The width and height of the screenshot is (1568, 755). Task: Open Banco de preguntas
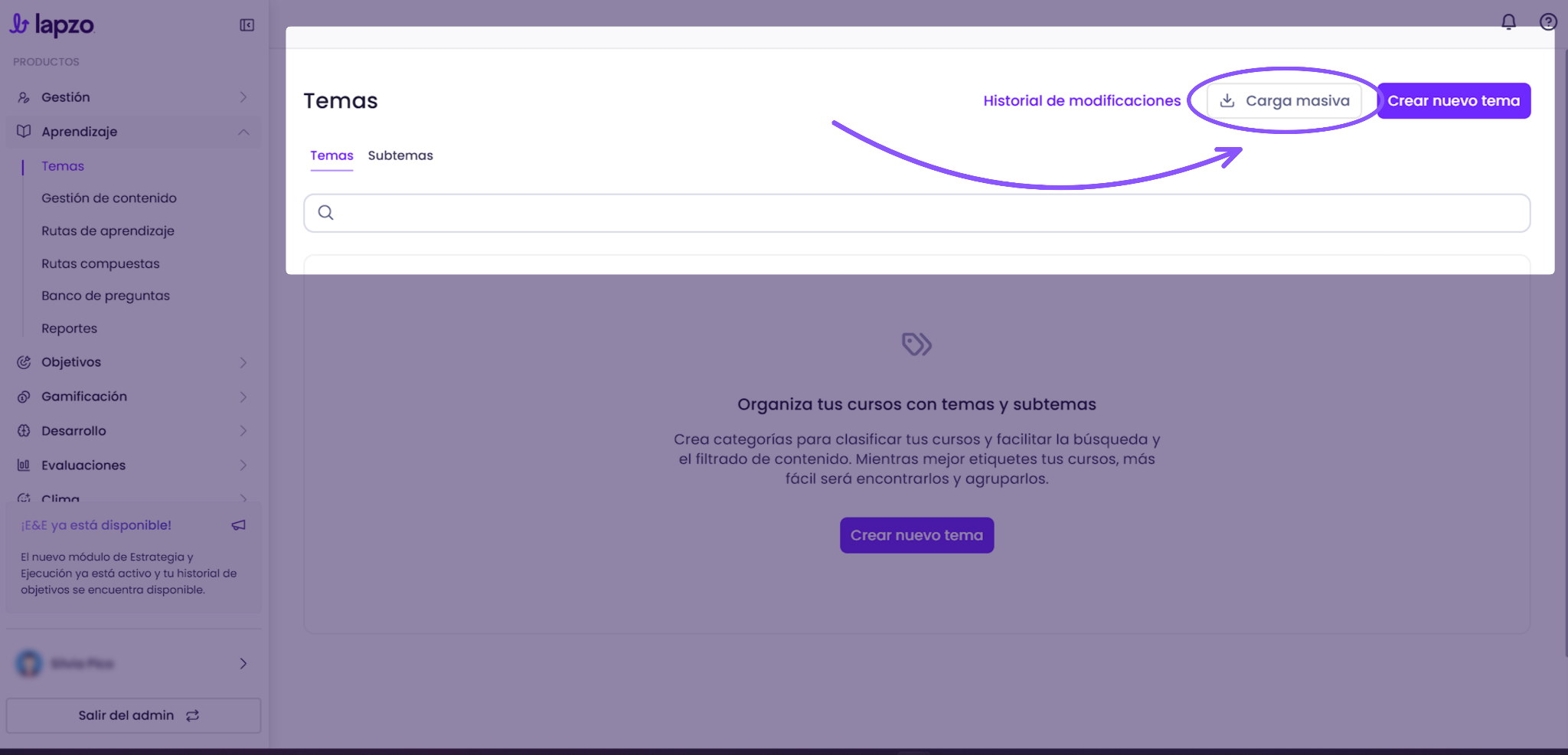click(106, 296)
